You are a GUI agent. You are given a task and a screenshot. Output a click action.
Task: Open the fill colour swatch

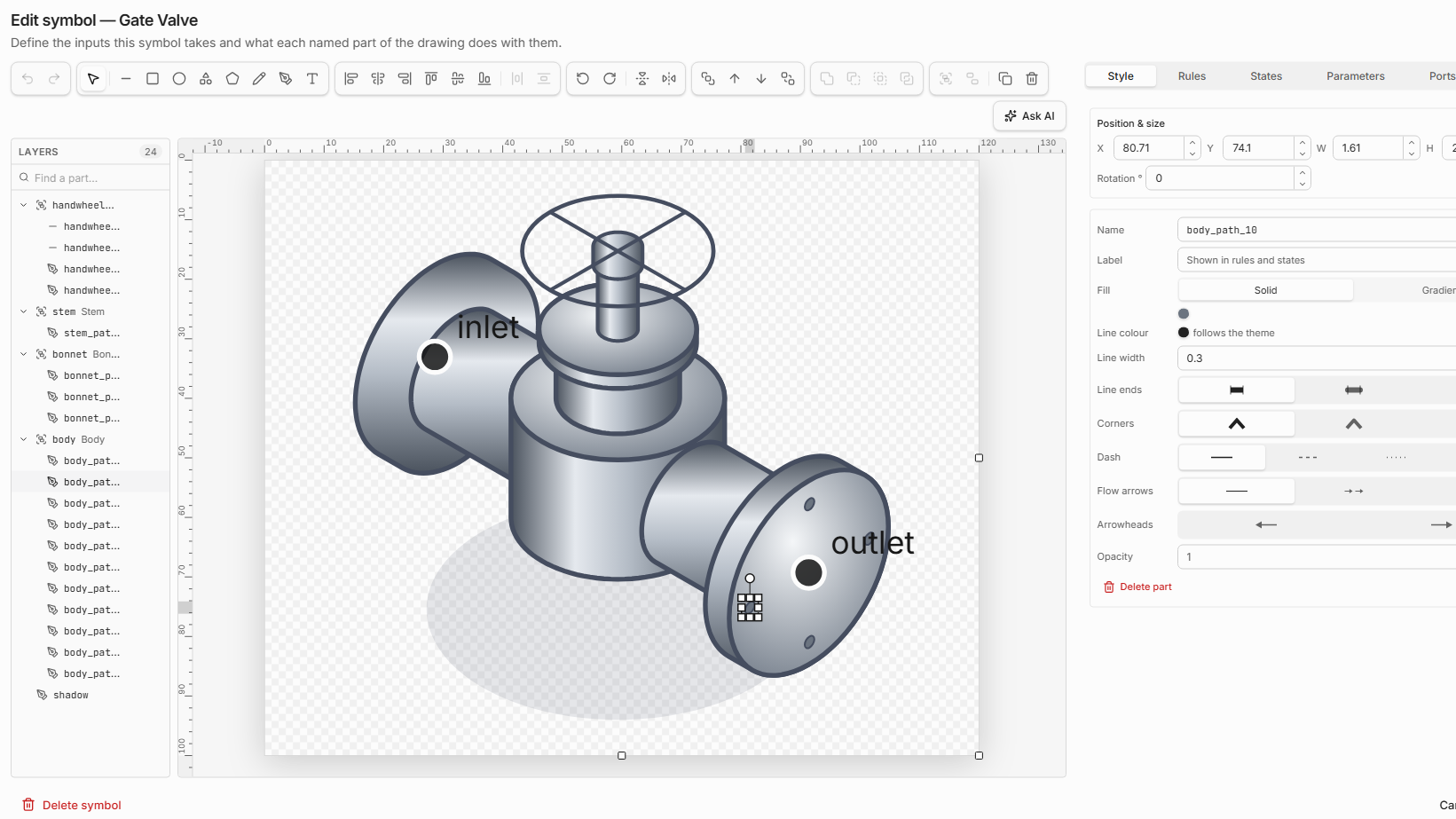pyautogui.click(x=1184, y=313)
